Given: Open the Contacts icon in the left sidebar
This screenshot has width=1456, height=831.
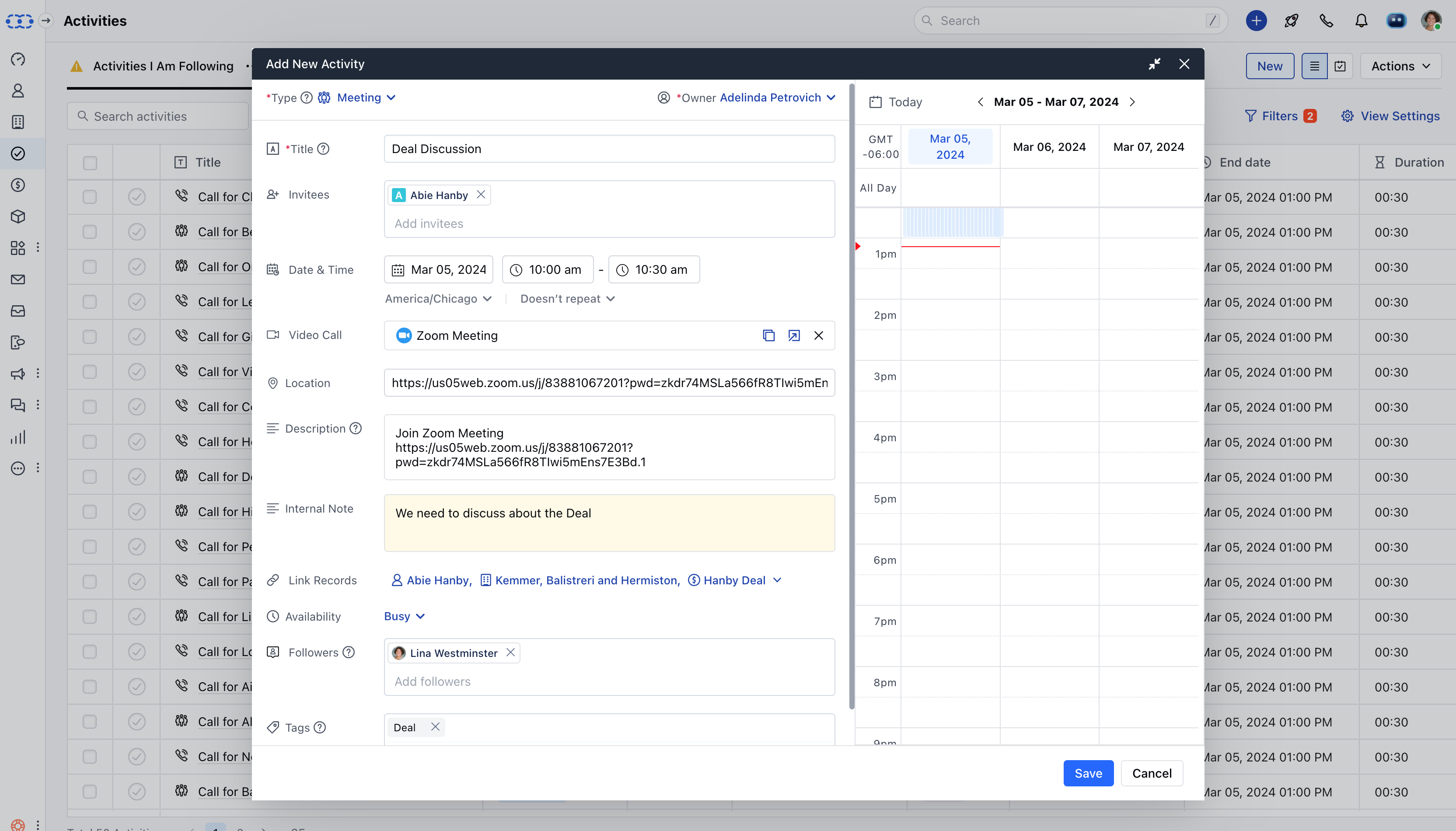Looking at the screenshot, I should click(x=17, y=90).
